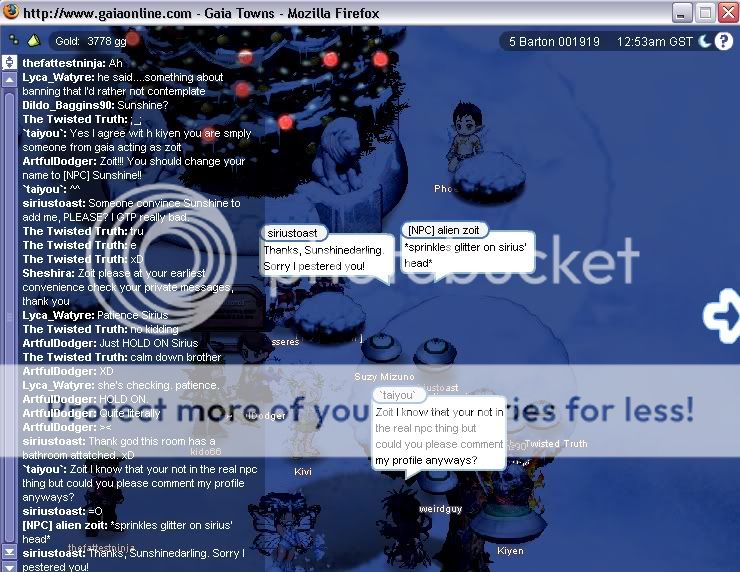Viewport: 740px width, 572px height.
Task: Click The Twisted Truth "xD" chat line
Action: [83, 259]
